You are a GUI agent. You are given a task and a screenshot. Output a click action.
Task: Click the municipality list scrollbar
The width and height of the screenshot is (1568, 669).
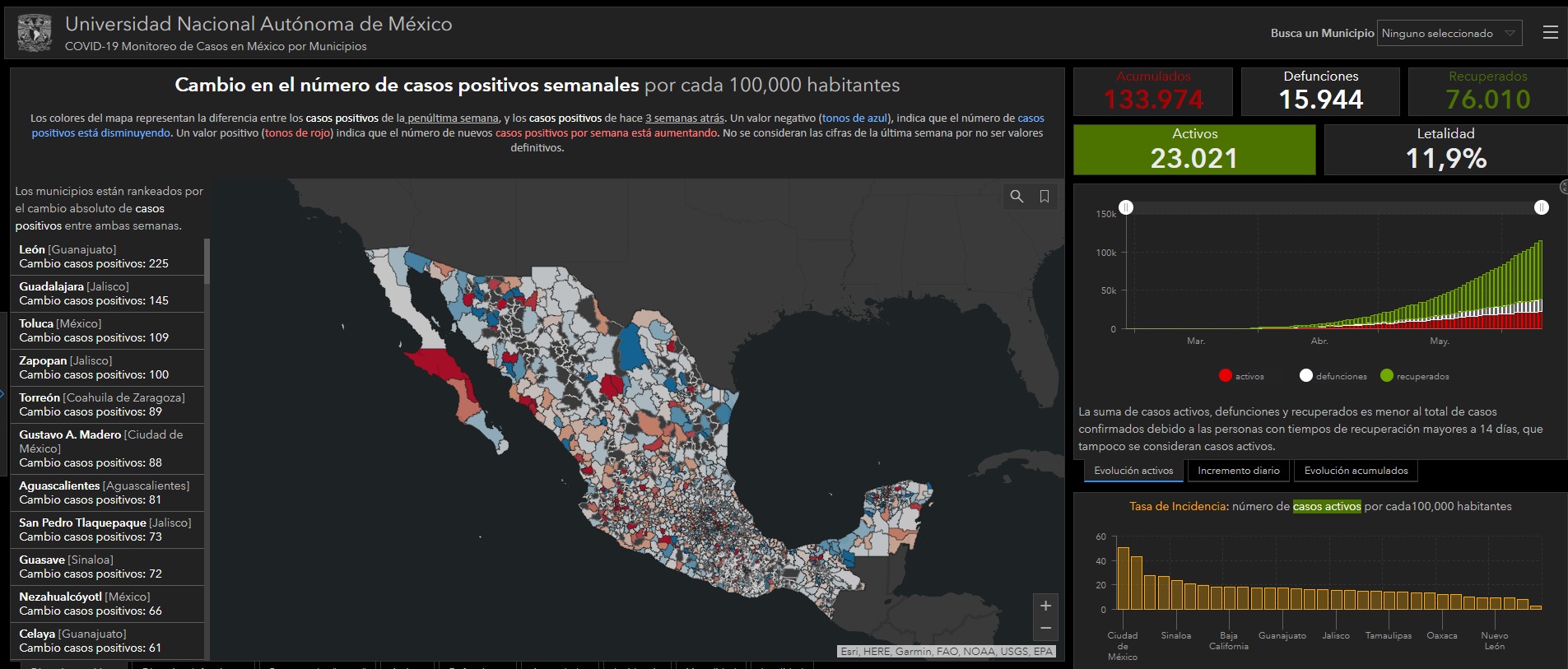click(x=207, y=262)
